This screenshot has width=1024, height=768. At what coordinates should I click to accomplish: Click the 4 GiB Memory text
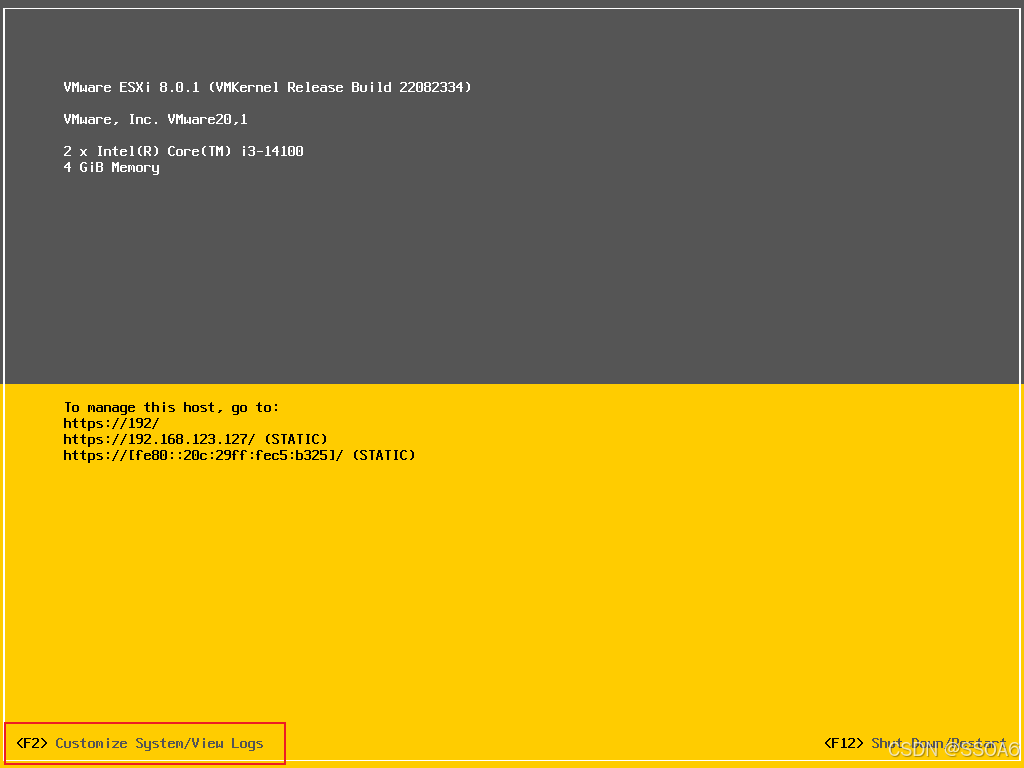point(112,167)
